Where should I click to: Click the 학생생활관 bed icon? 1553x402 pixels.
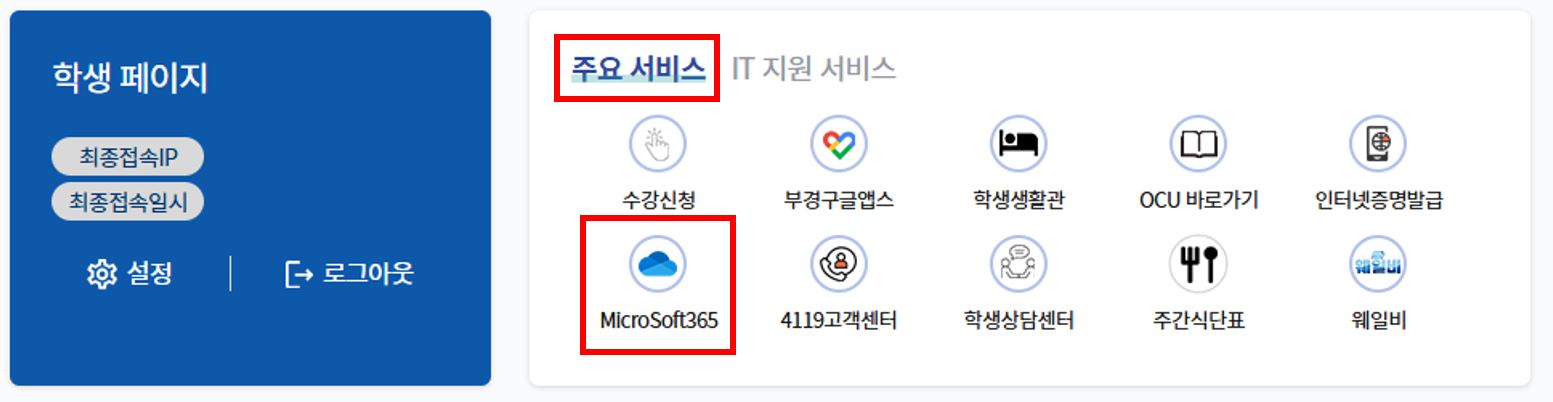(1018, 145)
